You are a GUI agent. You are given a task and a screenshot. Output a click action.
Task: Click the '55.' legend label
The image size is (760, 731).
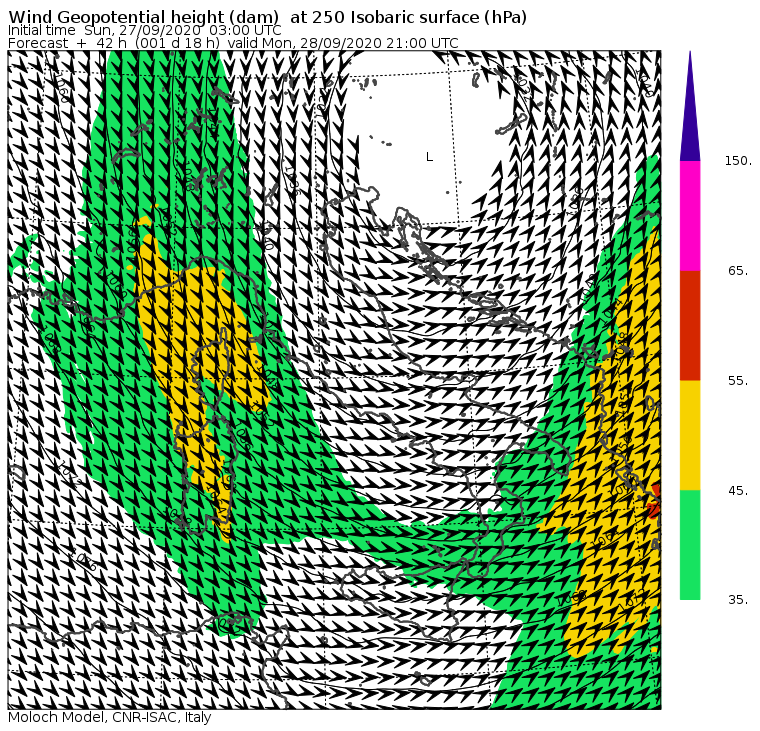click(x=738, y=381)
